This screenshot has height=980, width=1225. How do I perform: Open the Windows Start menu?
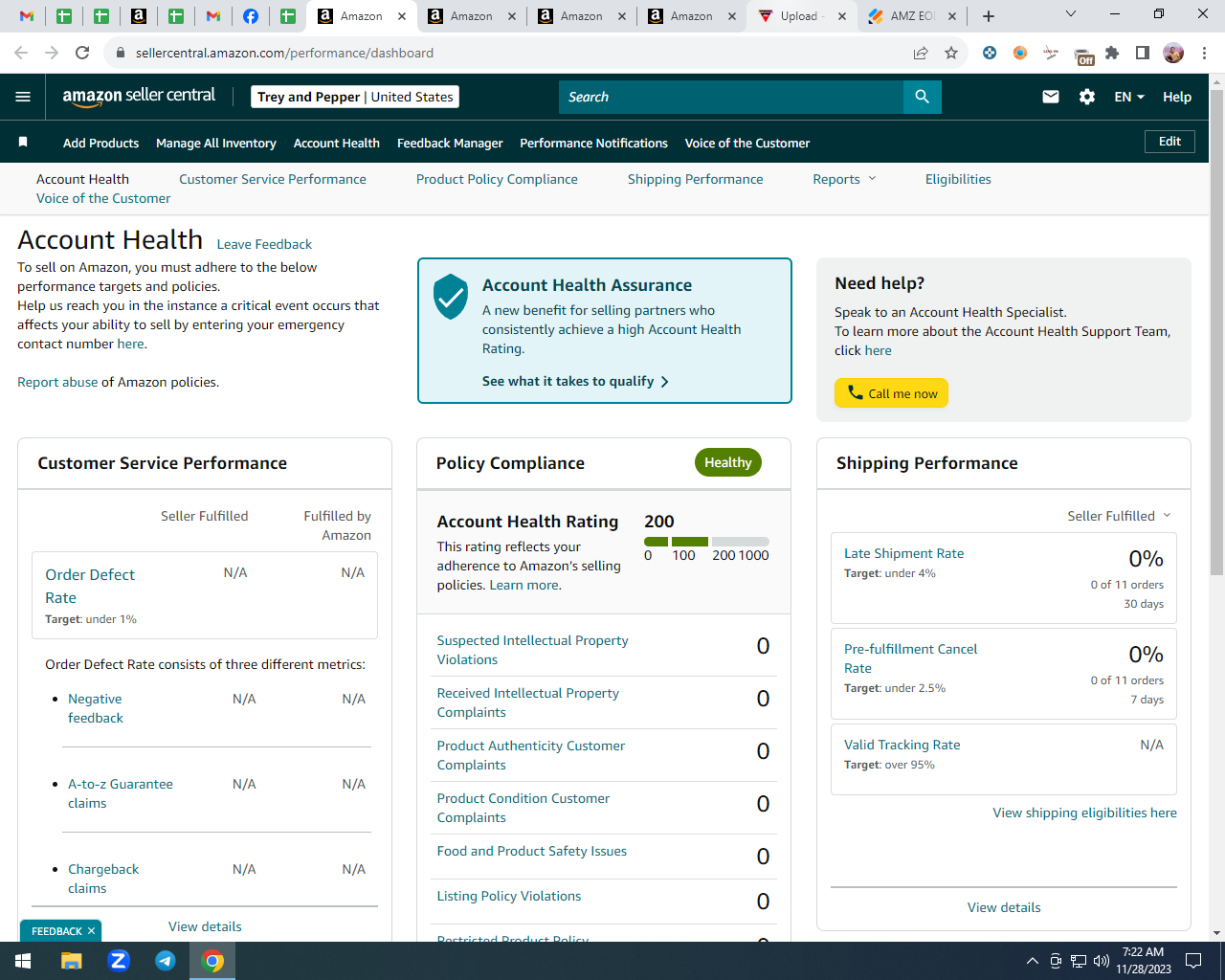coord(23,961)
